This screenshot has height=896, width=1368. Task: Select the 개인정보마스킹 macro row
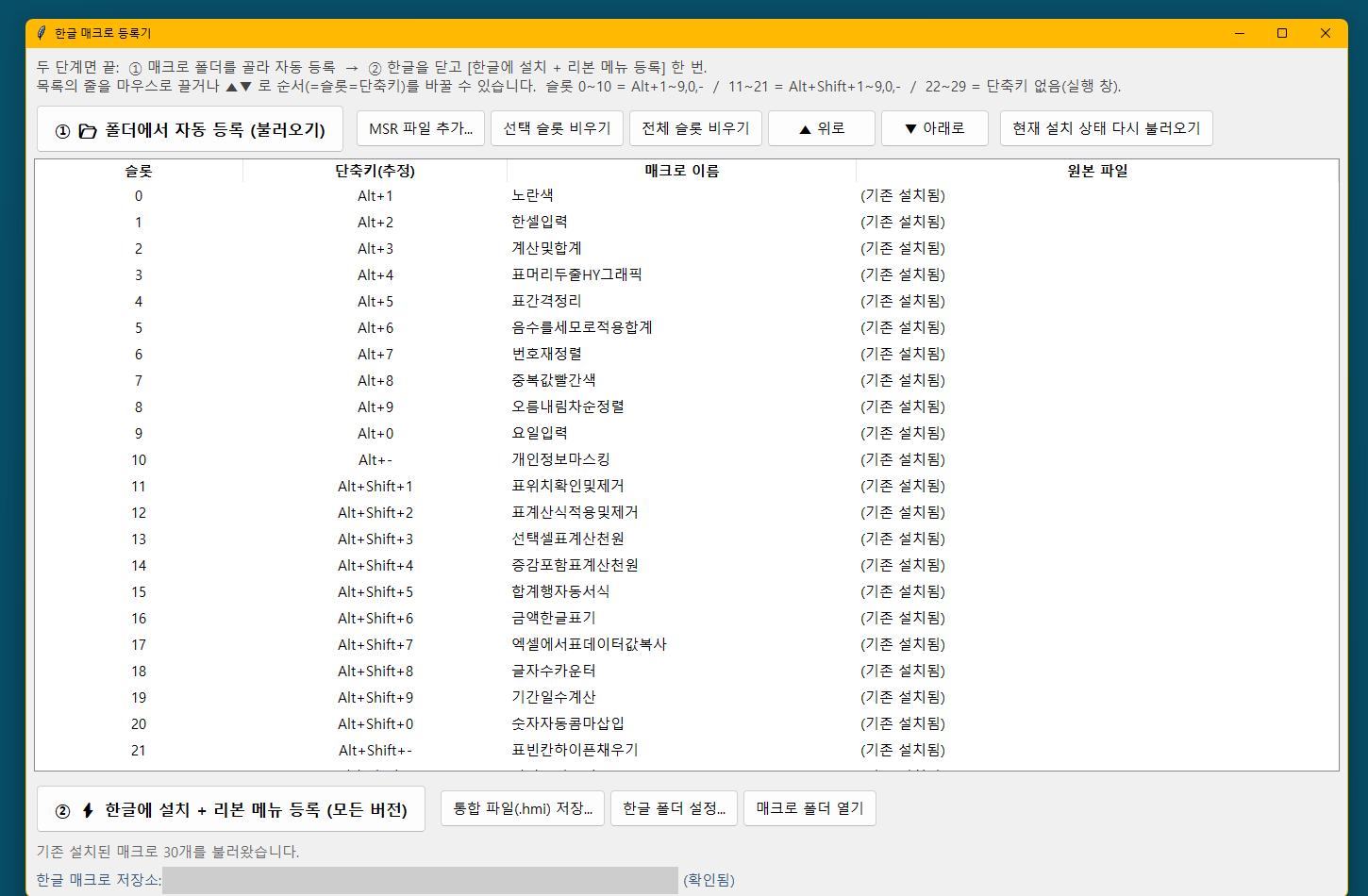click(687, 459)
